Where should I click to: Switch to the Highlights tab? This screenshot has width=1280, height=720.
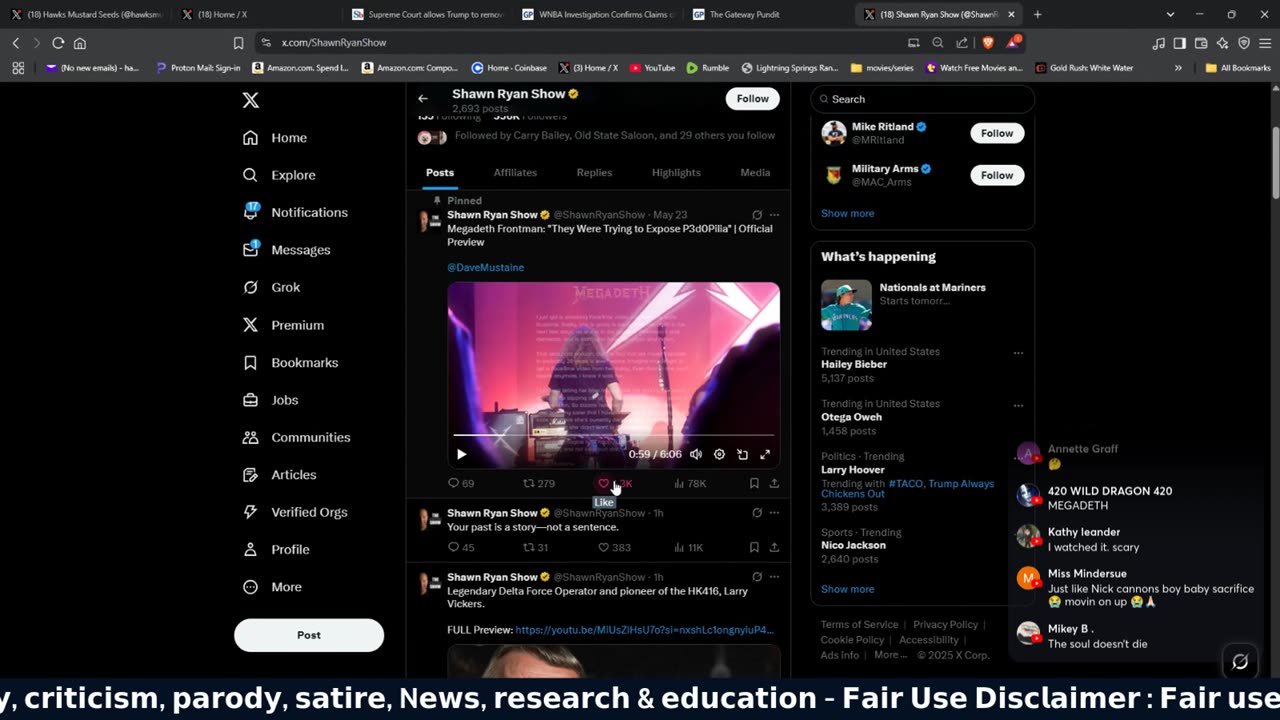pos(676,173)
